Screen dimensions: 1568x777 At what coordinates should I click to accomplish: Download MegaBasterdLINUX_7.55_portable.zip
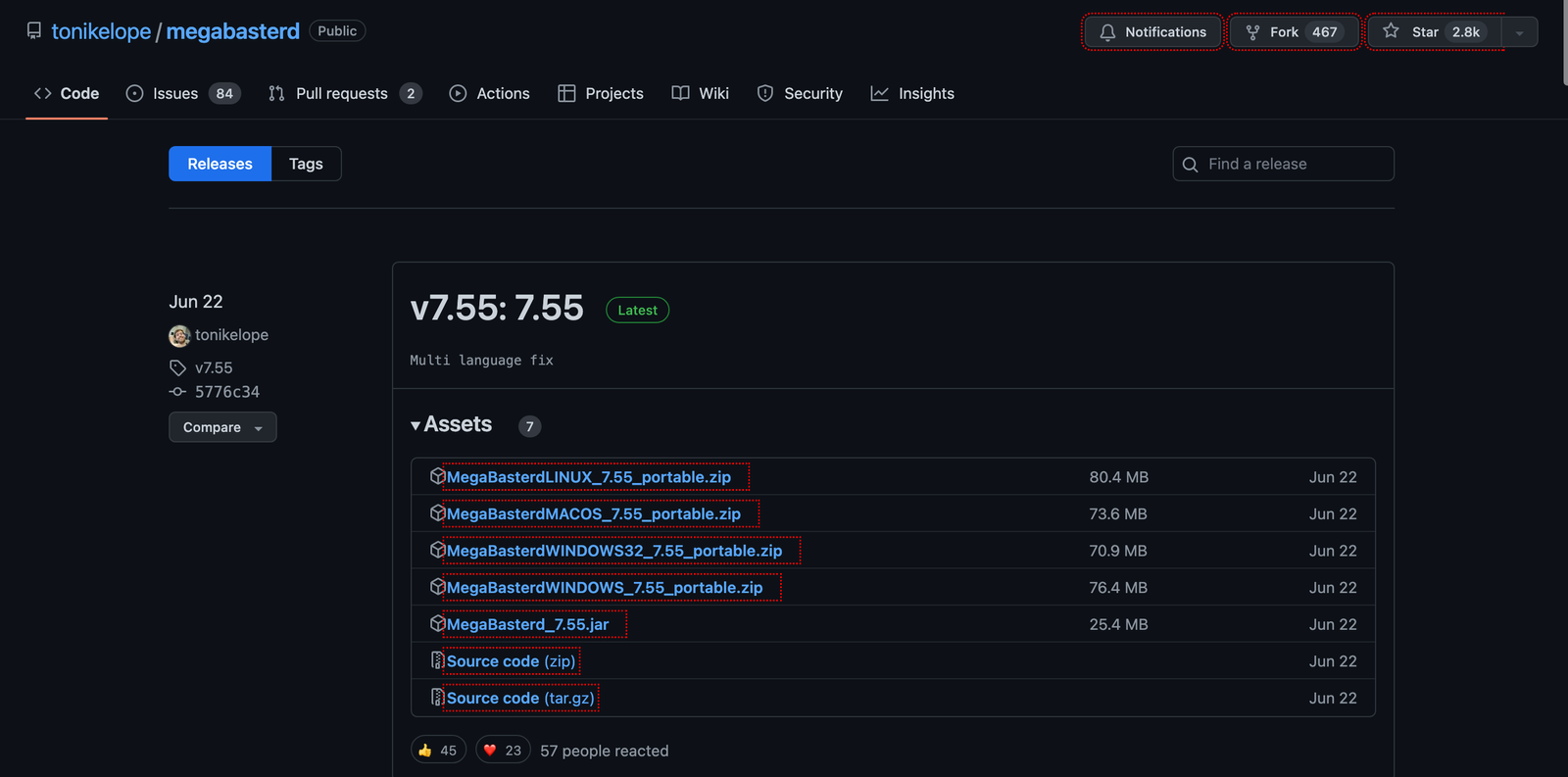click(589, 477)
